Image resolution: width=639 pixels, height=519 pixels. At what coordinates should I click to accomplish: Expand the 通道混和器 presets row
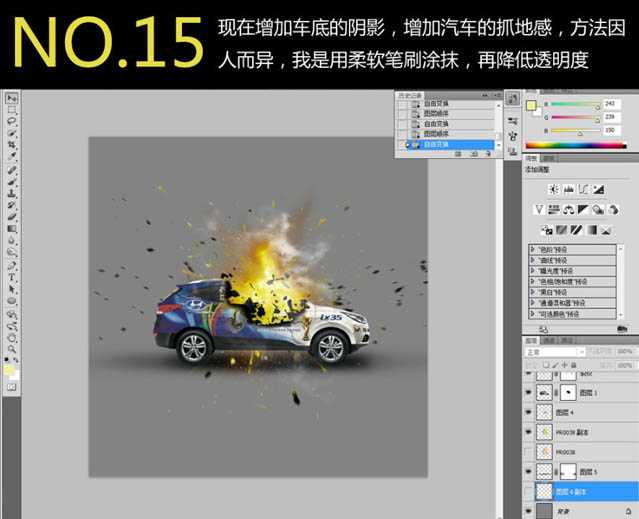point(533,302)
